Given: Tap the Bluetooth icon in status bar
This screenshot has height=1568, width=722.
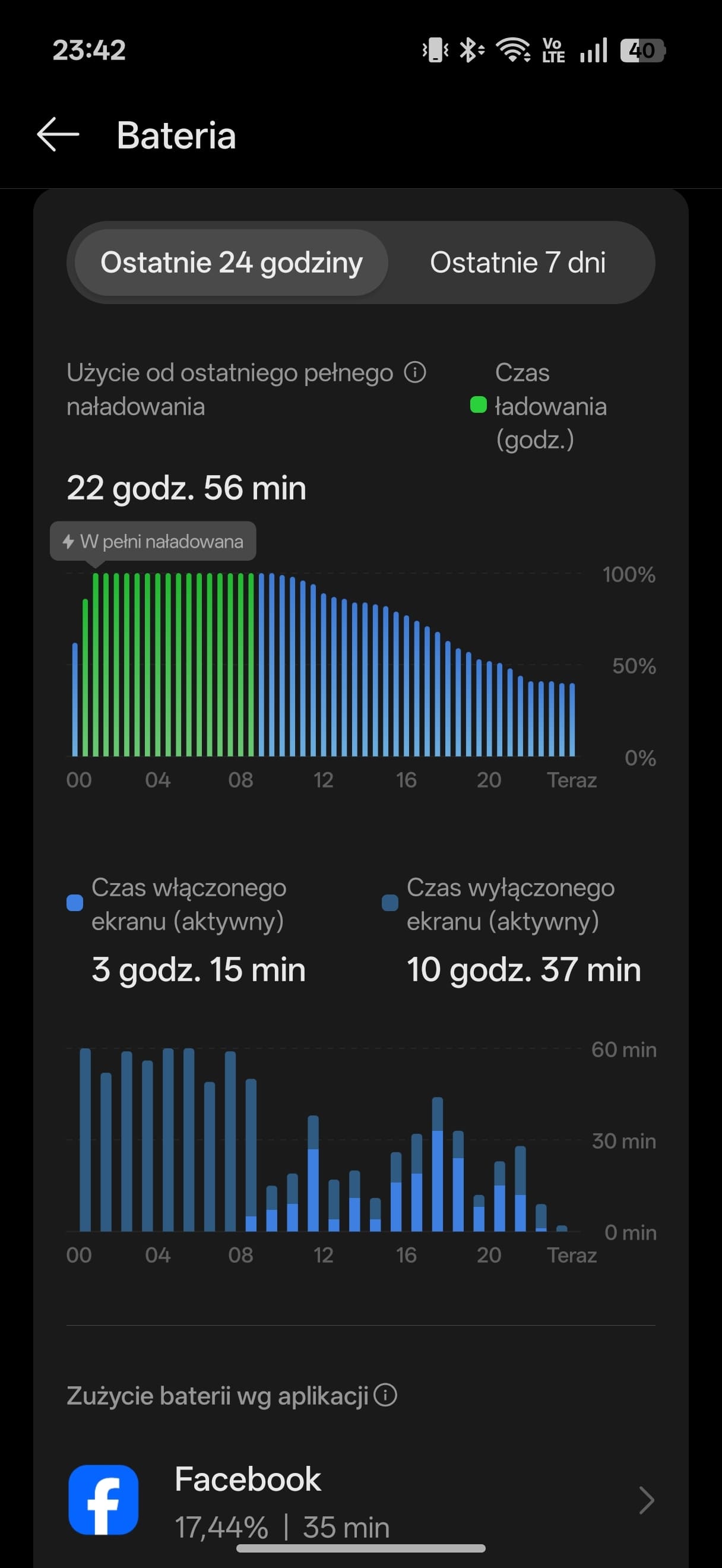Looking at the screenshot, I should click(x=471, y=50).
